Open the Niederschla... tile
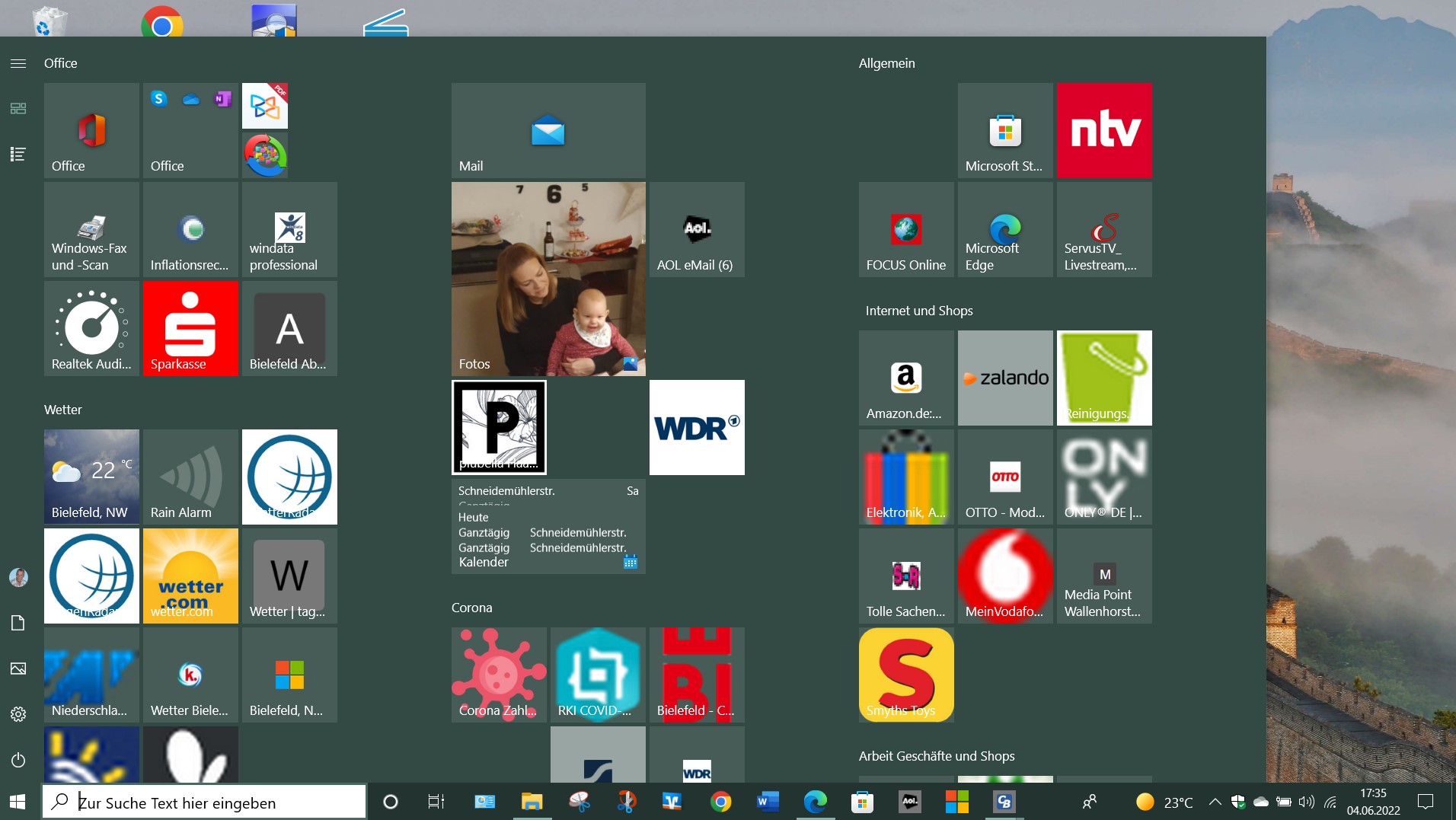 [91, 675]
